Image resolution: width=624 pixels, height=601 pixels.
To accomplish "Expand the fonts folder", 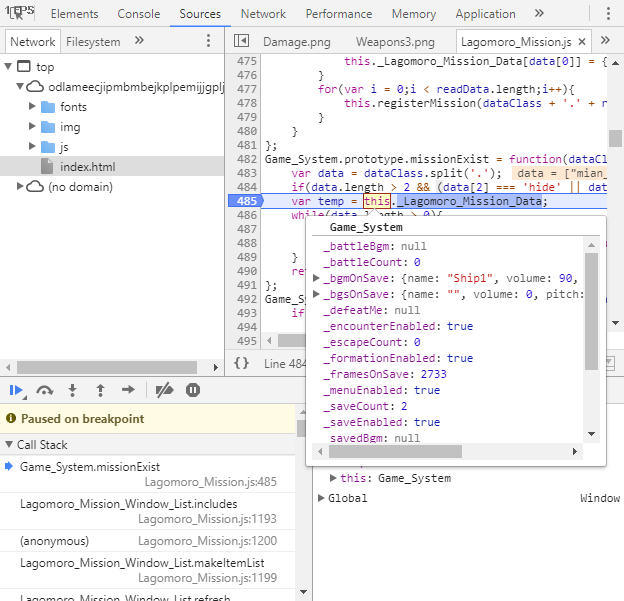I will coord(33,106).
